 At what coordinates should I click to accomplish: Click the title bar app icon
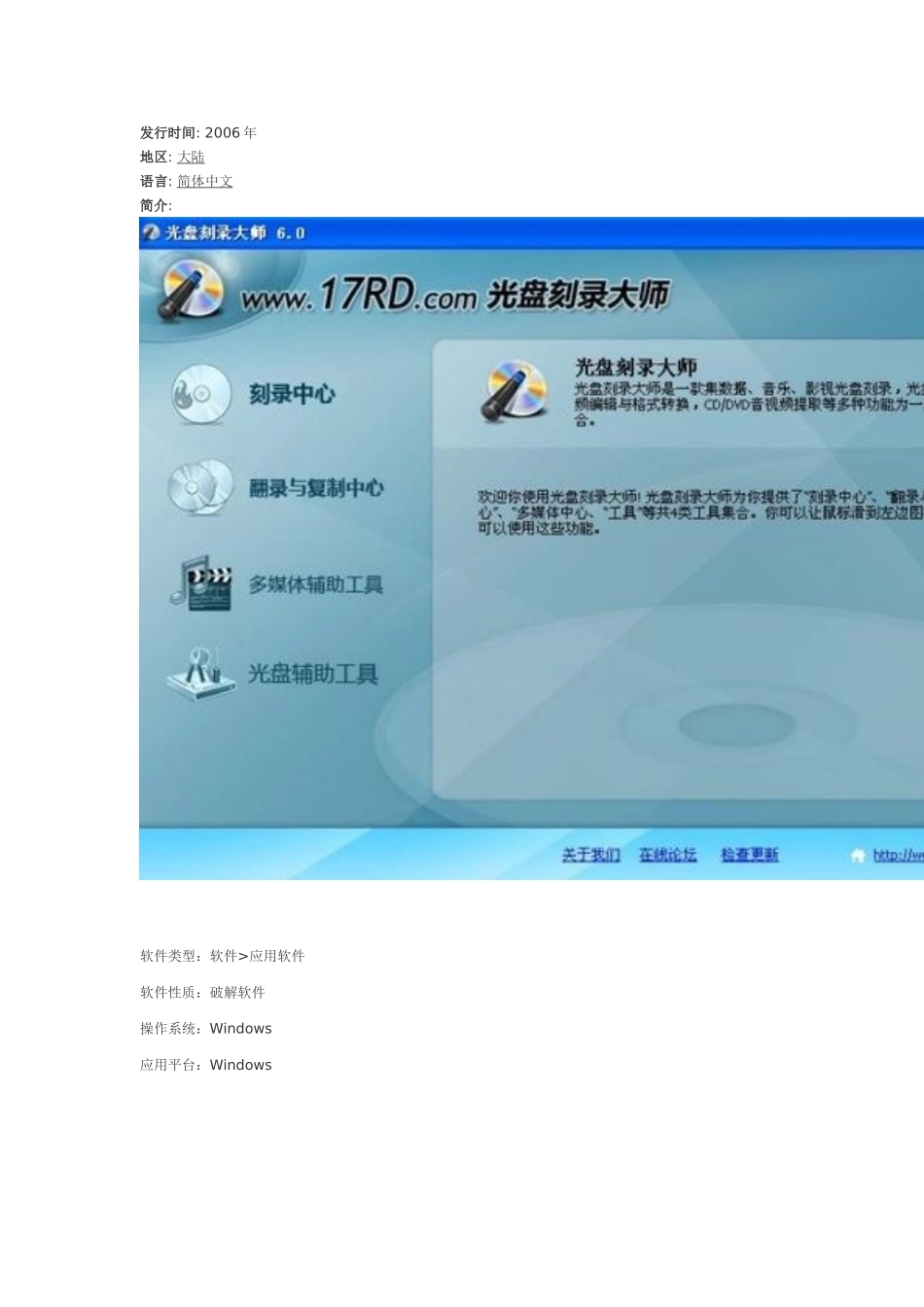[151, 232]
